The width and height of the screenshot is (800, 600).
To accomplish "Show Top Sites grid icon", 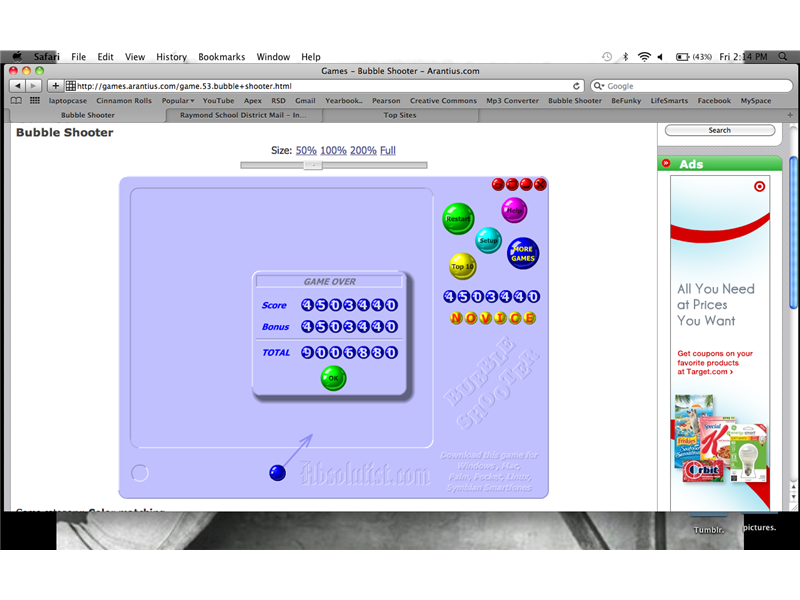I will (x=35, y=101).
